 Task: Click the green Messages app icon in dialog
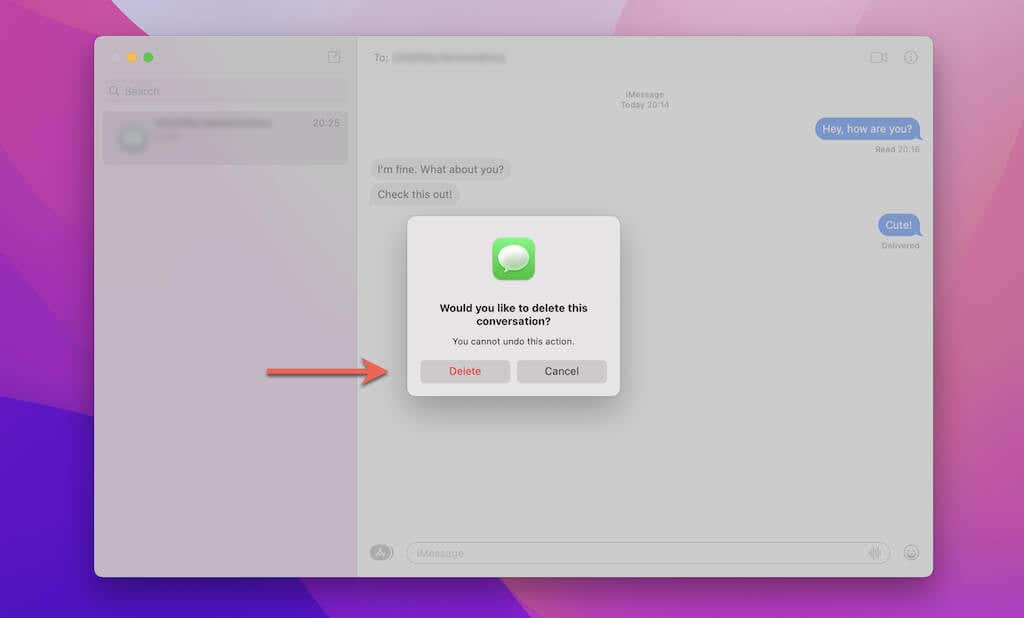tap(513, 259)
